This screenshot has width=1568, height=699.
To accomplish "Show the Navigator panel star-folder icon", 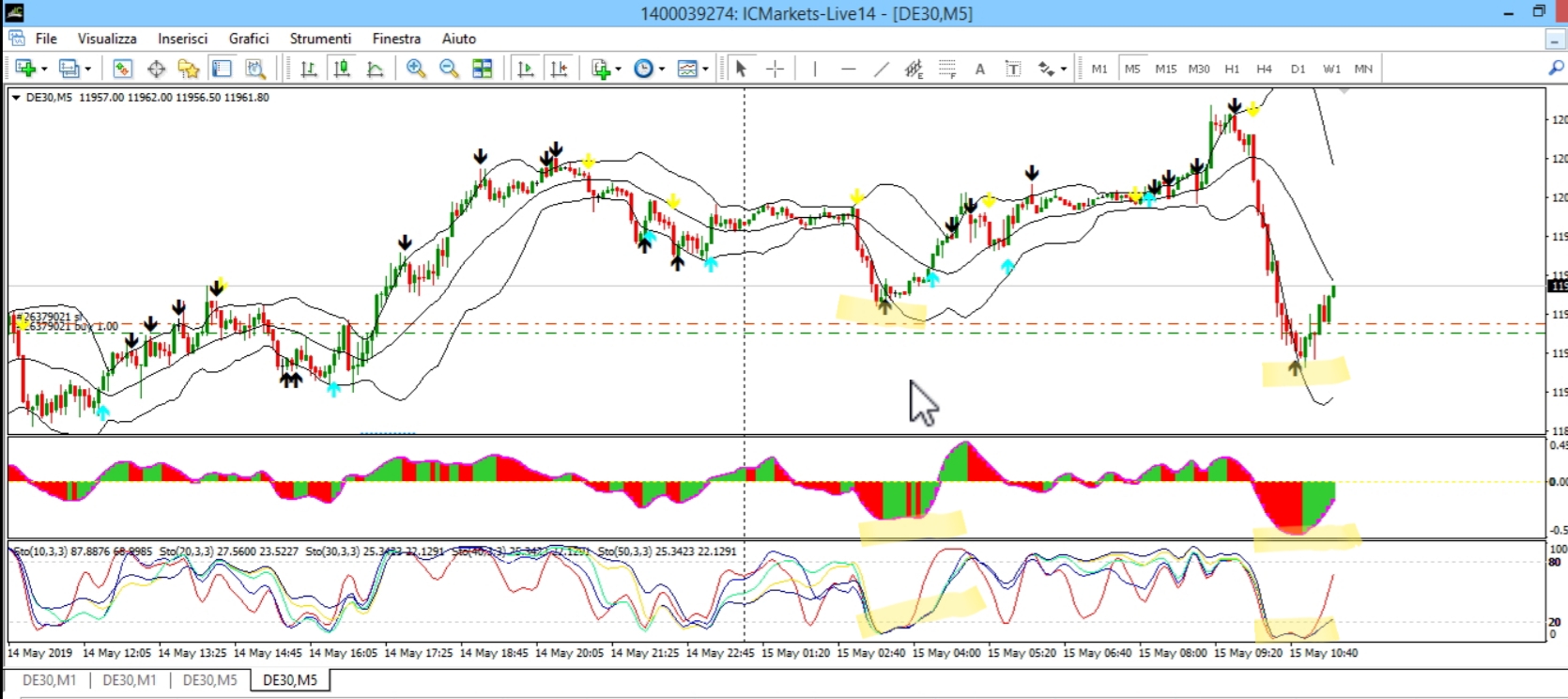I will (189, 69).
